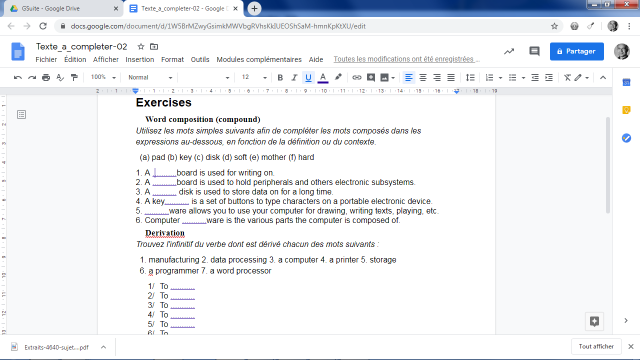This screenshot has width=640, height=360.
Task: Decrease indent of paragraph
Action: tap(535, 78)
